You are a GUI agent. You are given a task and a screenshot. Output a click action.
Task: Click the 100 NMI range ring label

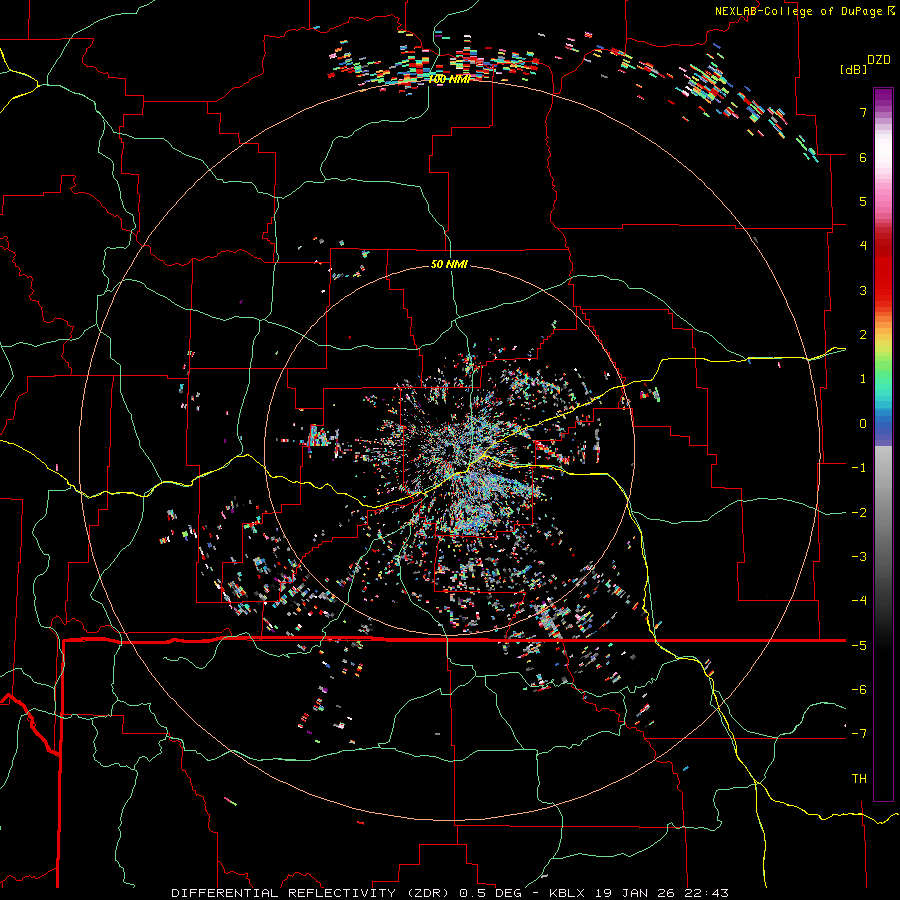(x=449, y=79)
